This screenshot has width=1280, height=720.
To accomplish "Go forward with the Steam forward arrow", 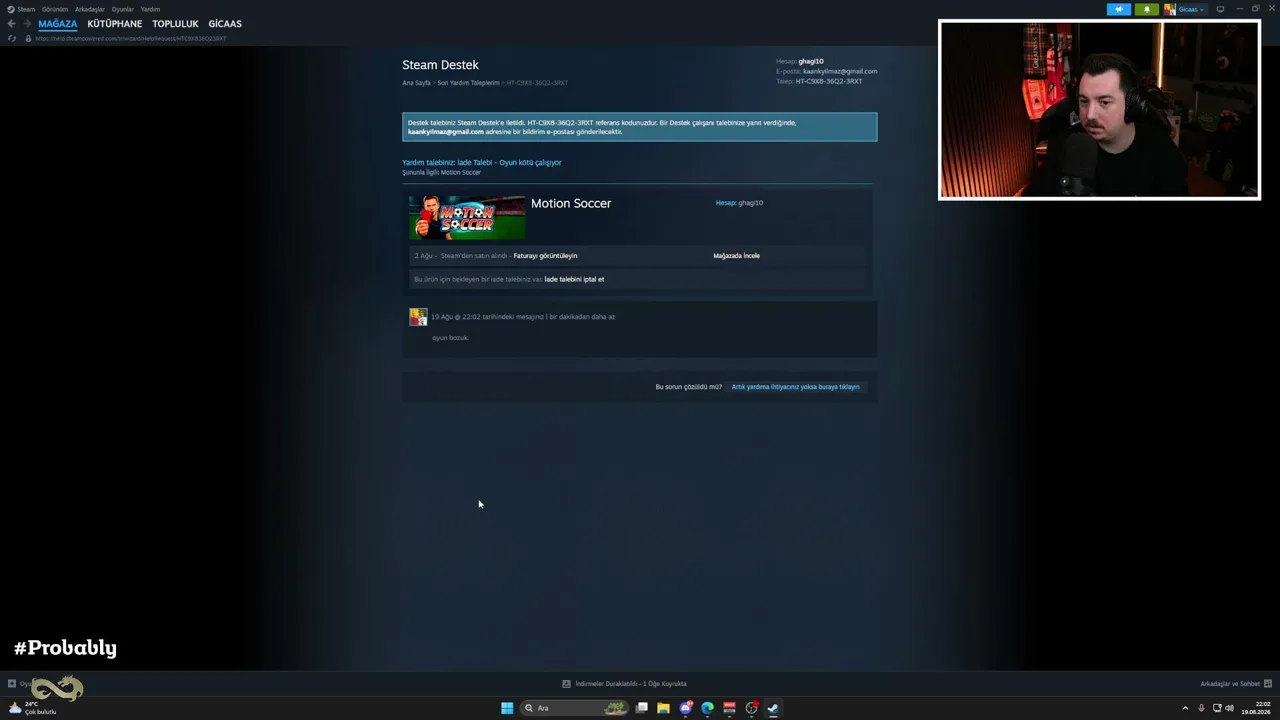I will coord(26,24).
